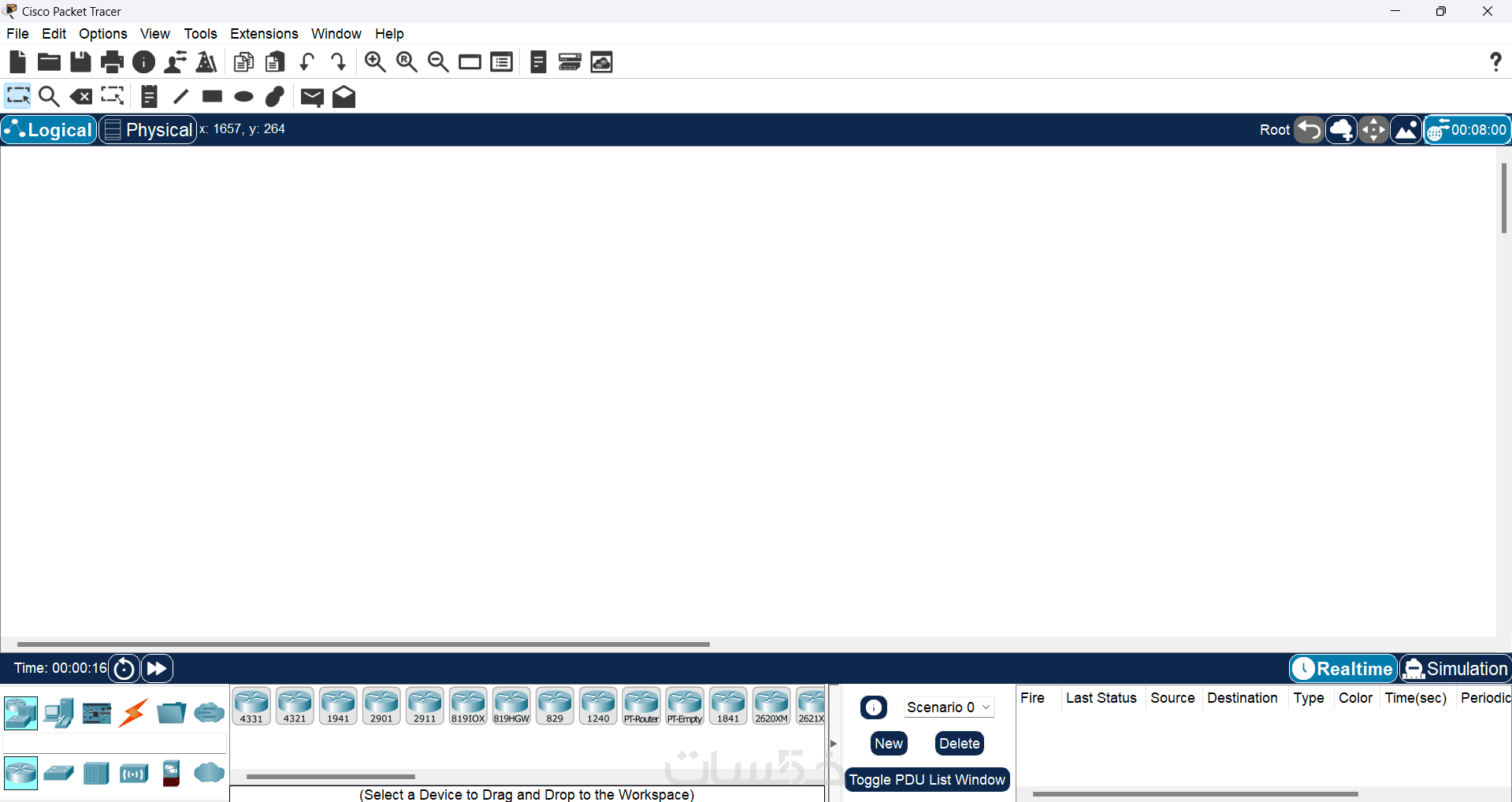Click the drawing palette rectangle icon
The height and width of the screenshot is (802, 1512).
coord(470,61)
